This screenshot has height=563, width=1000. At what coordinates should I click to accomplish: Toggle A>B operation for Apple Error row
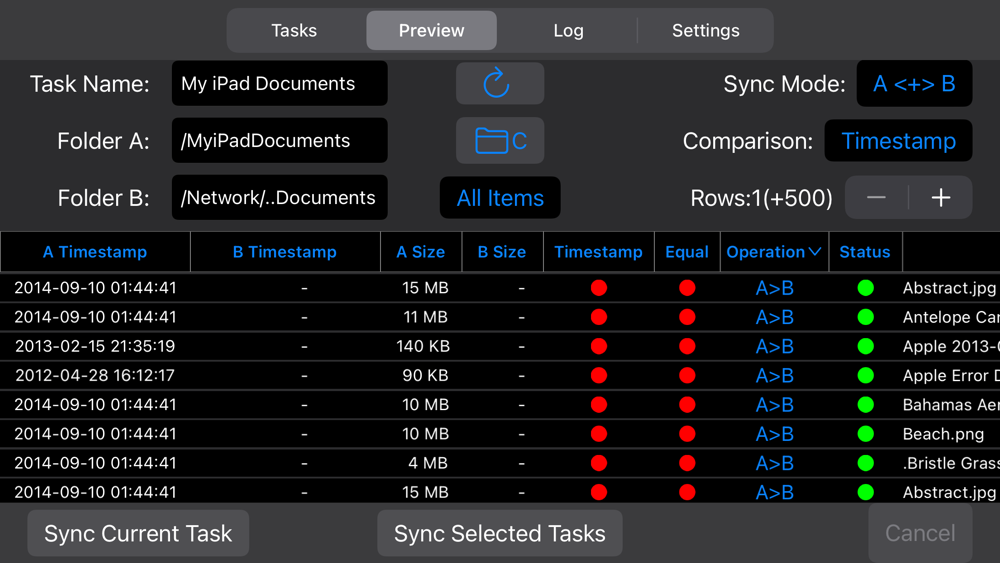coord(774,376)
